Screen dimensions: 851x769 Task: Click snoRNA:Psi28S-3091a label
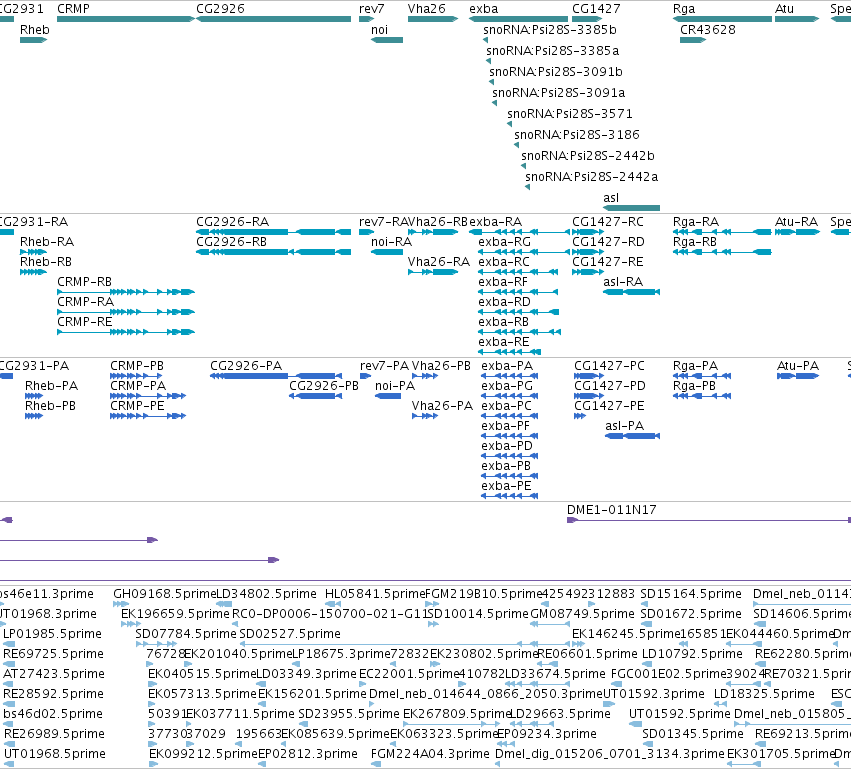(x=558, y=93)
